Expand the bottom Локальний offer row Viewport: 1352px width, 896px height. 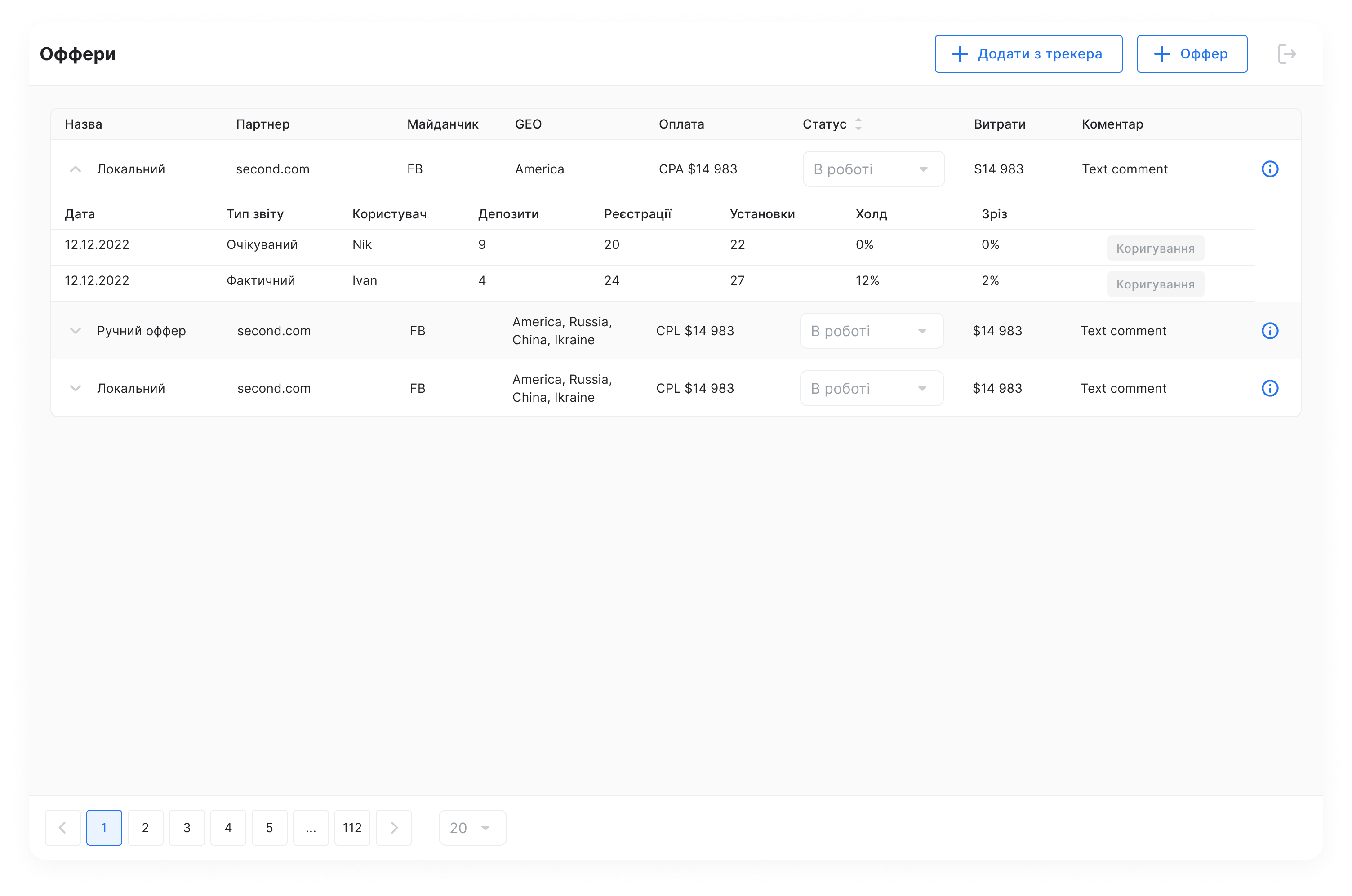(x=76, y=389)
